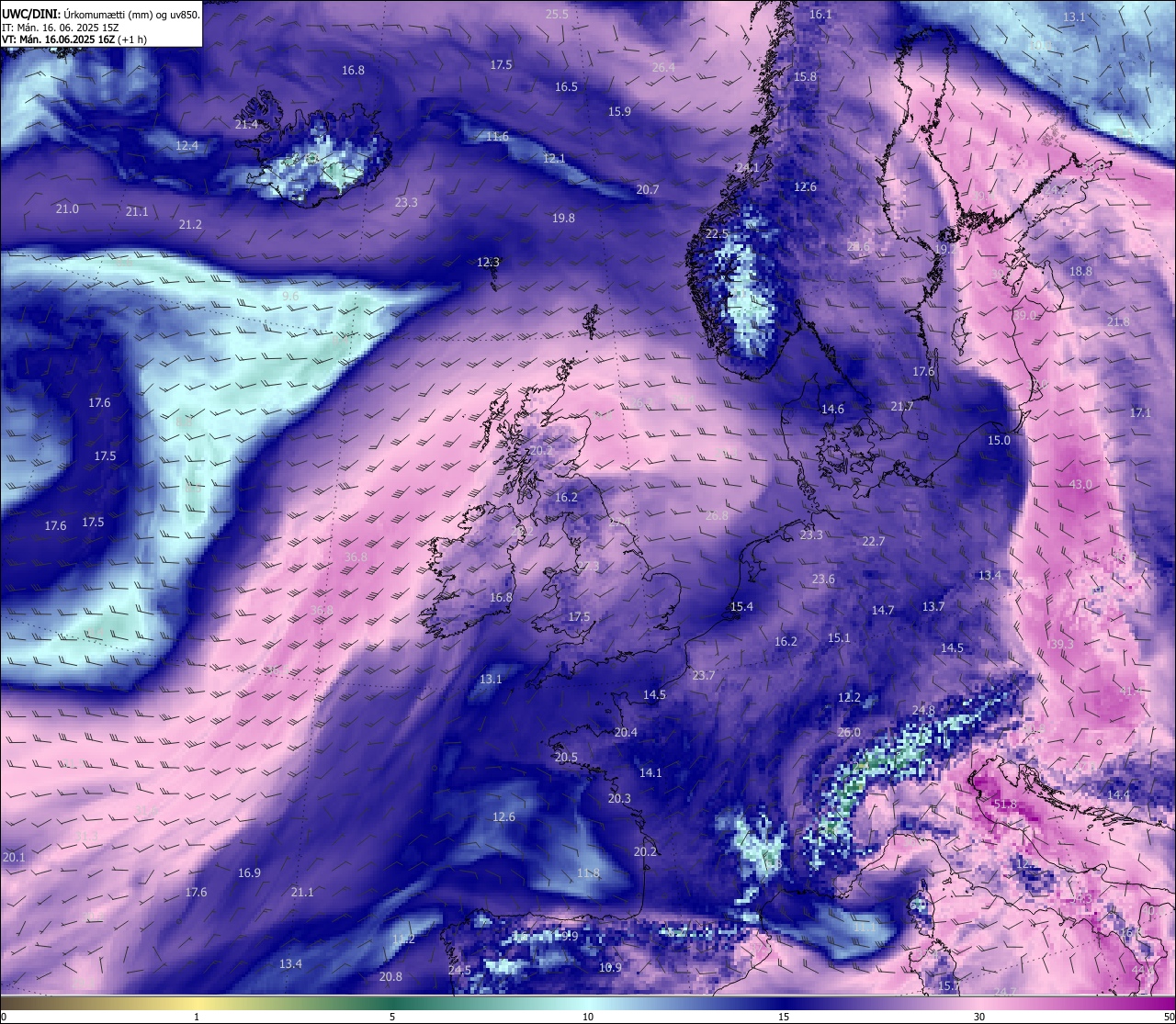Screen dimensions: 1176x1024
Task: Click the colorbar tick label 10
Action: tap(588, 1017)
